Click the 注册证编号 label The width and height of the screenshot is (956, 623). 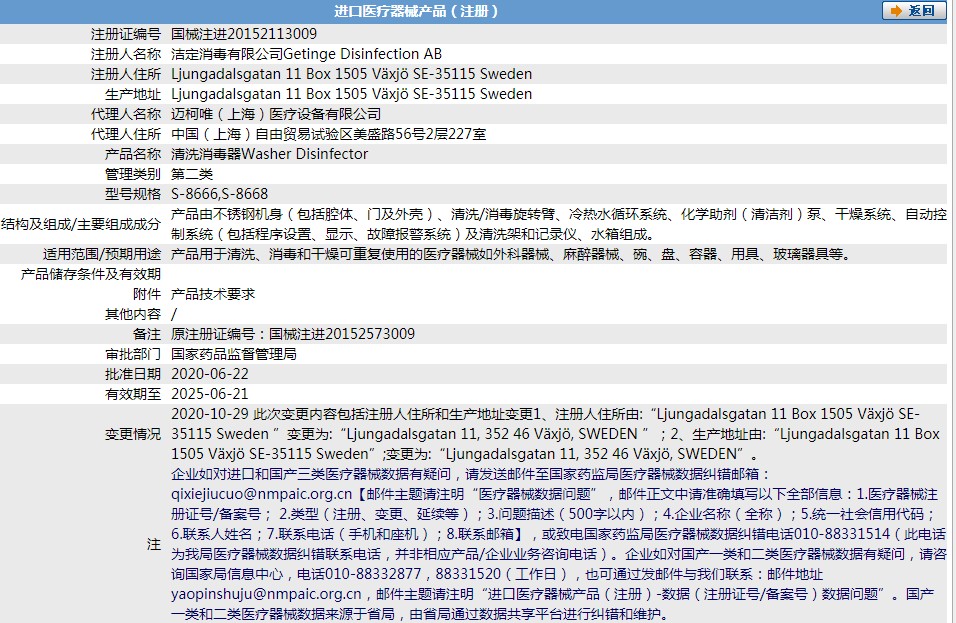[126, 34]
